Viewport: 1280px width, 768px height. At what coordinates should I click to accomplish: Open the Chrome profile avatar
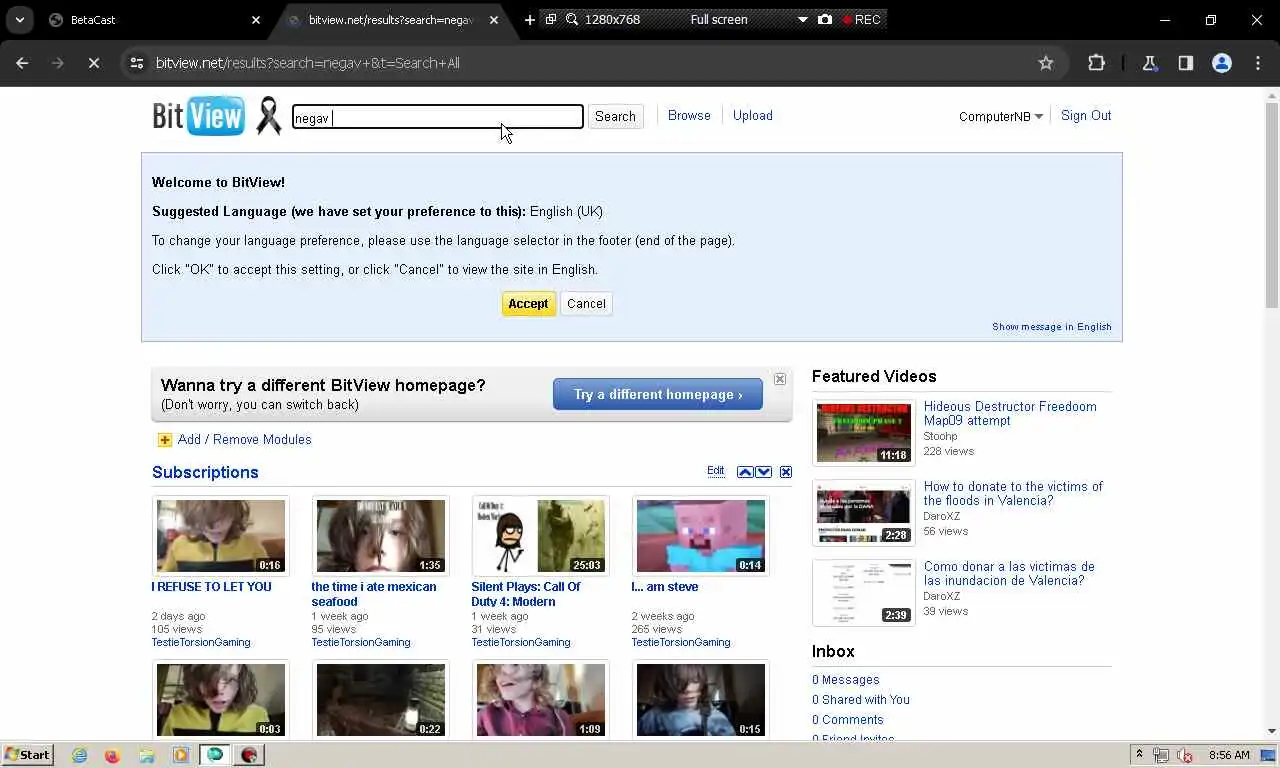coord(1222,63)
